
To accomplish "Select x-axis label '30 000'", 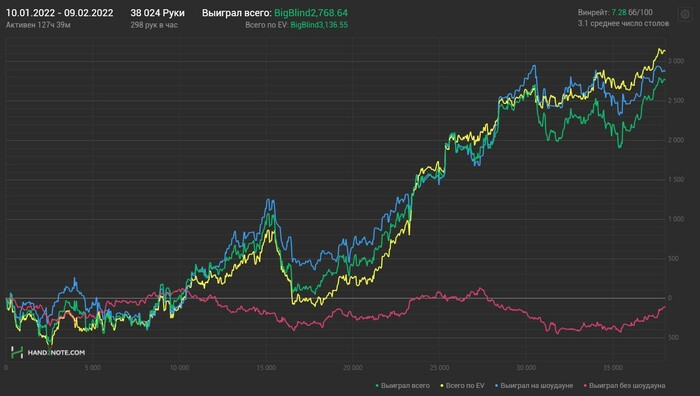I will click(x=526, y=368).
